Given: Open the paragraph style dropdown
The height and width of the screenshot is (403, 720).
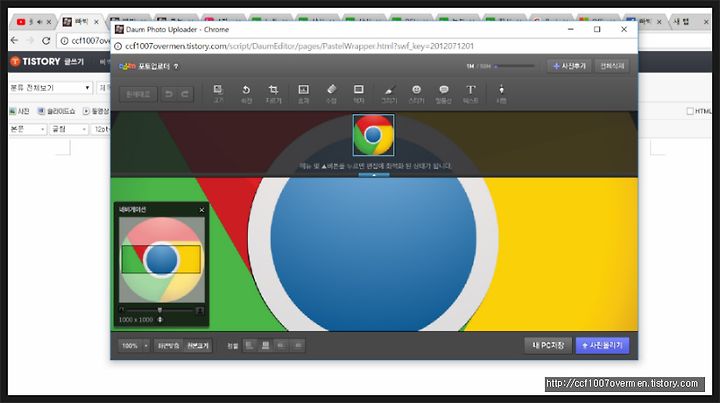Looking at the screenshot, I should tap(28, 129).
